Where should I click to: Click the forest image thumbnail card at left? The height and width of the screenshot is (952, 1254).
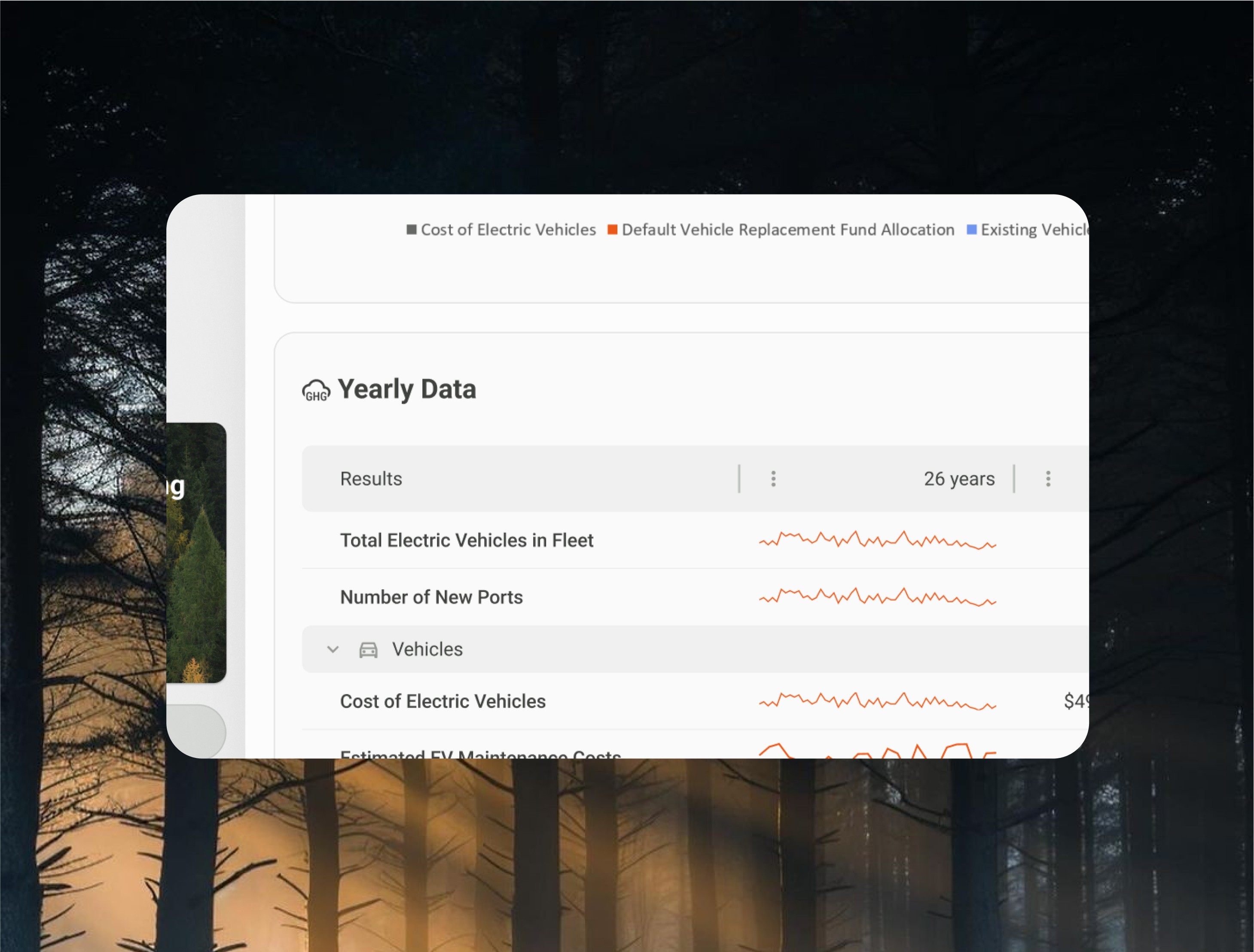(x=196, y=553)
